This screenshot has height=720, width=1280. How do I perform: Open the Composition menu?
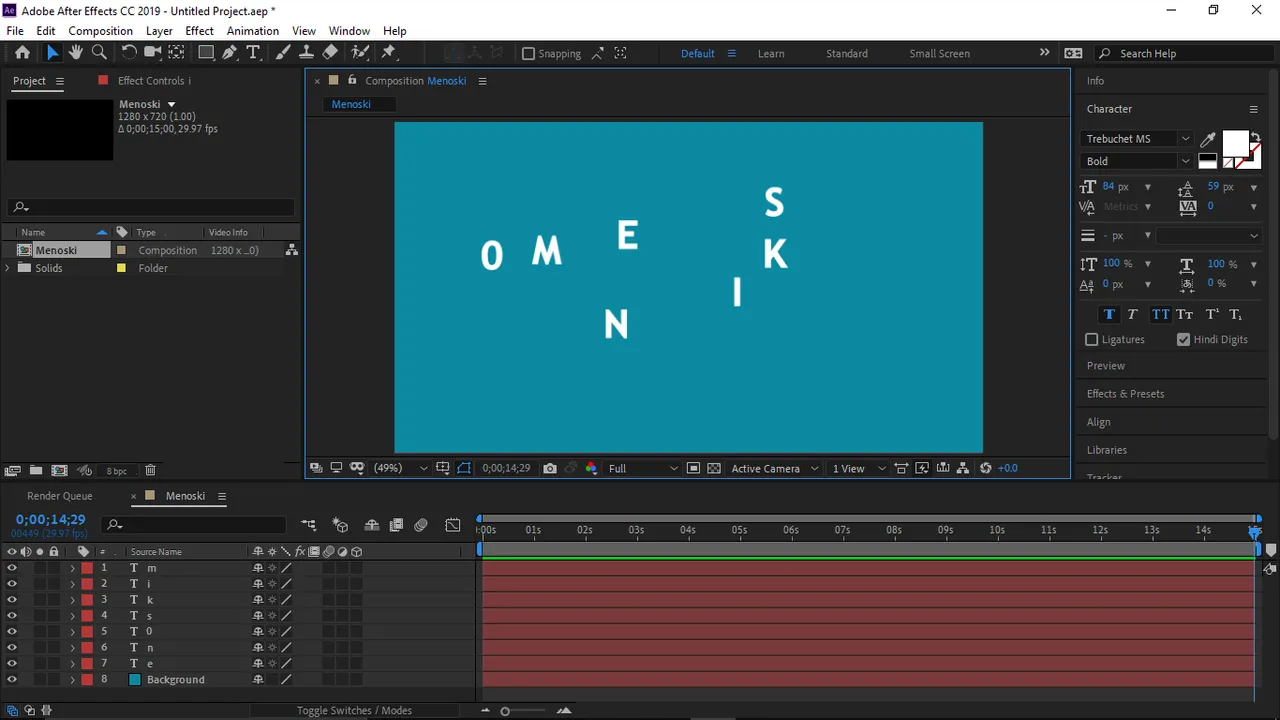point(100,31)
